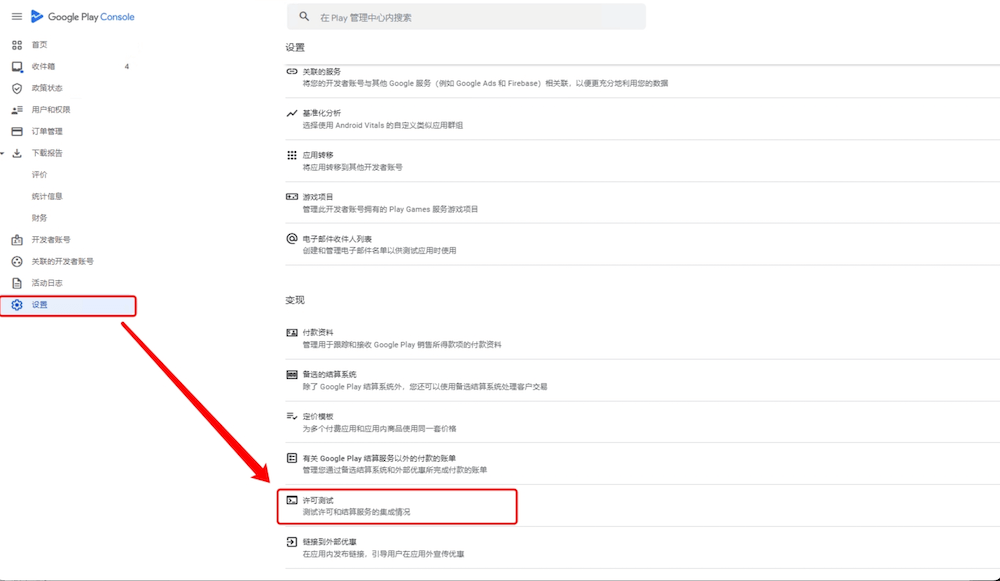Open 收件箱 inbox in sidebar
Screen dimensions: 1000x581
(43, 67)
